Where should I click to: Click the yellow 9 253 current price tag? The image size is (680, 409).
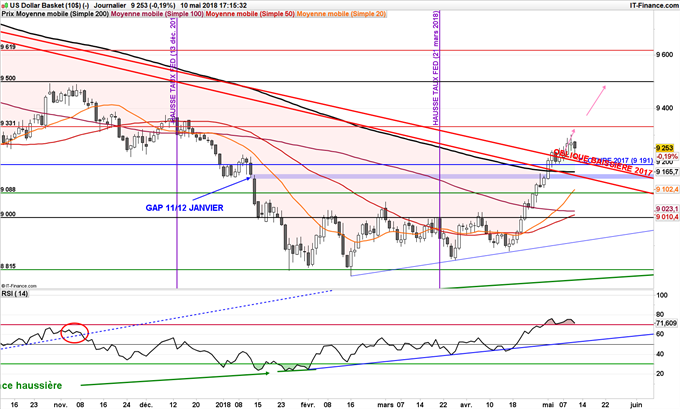click(664, 148)
